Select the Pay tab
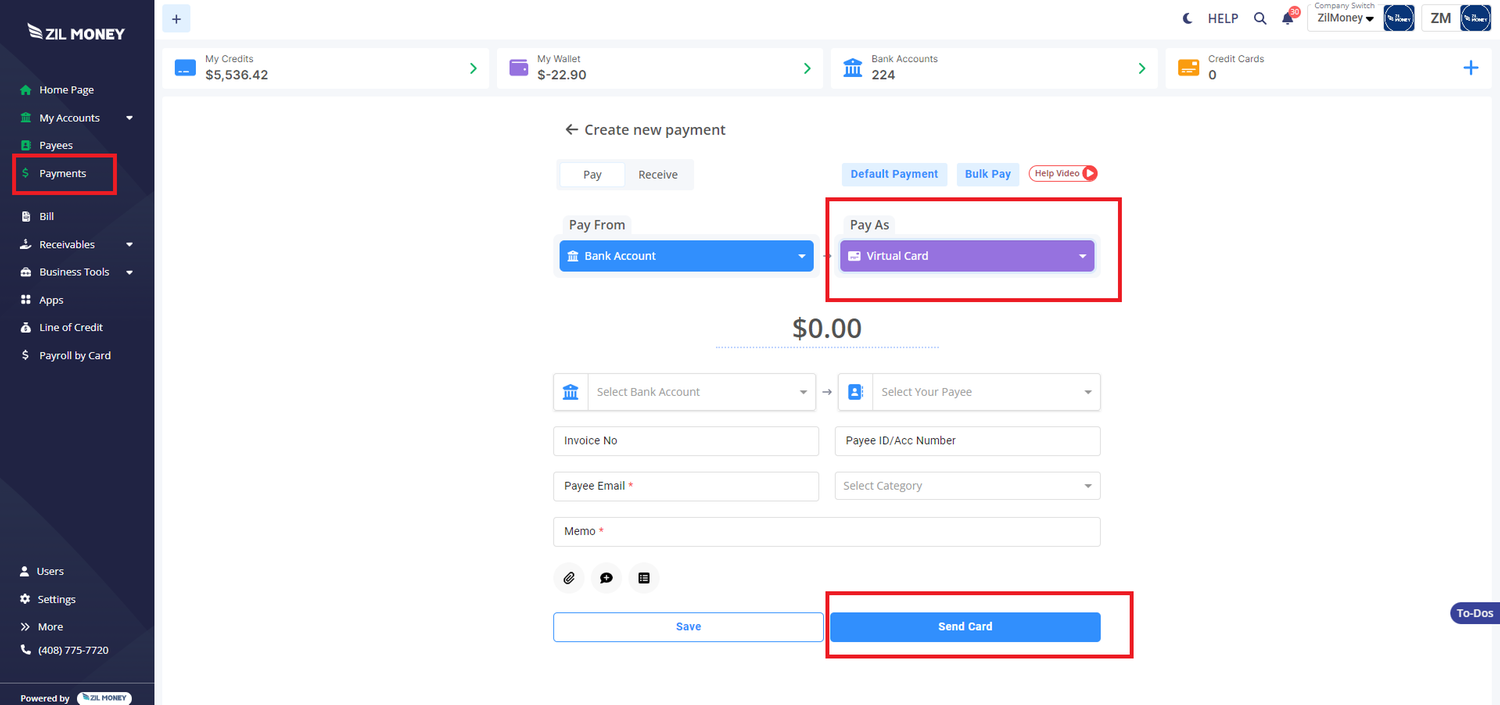This screenshot has height=705, width=1500. (x=592, y=174)
